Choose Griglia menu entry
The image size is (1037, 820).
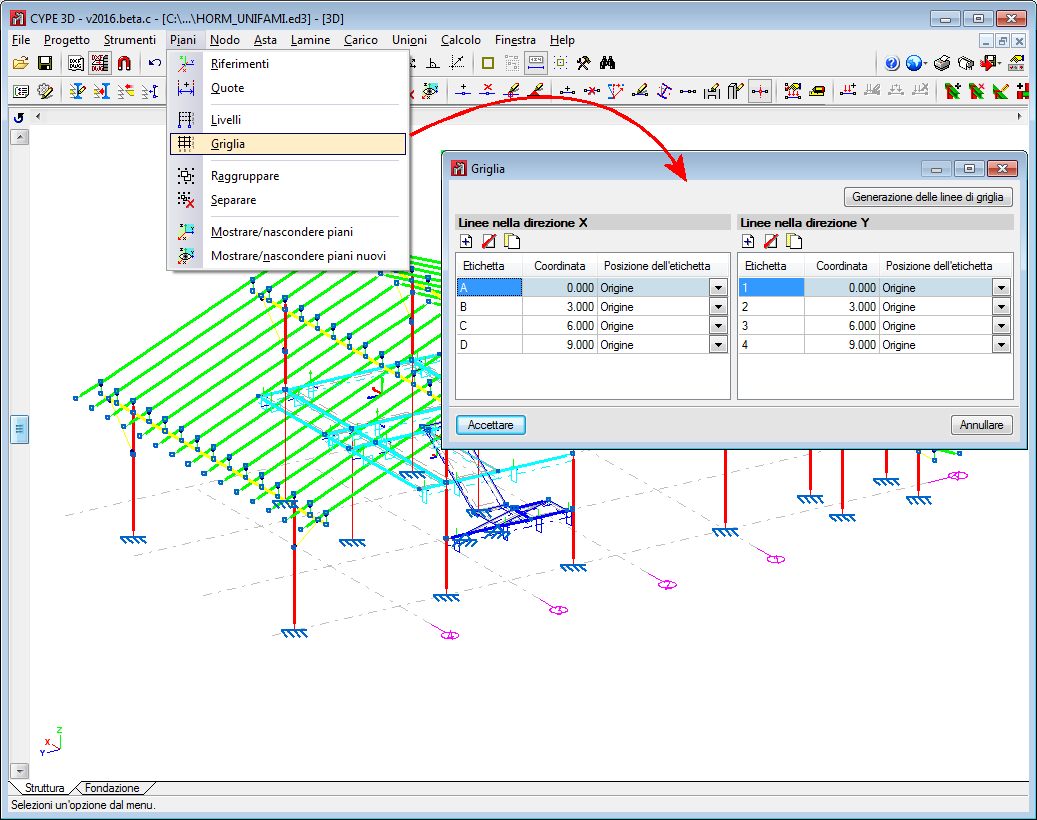pyautogui.click(x=288, y=144)
